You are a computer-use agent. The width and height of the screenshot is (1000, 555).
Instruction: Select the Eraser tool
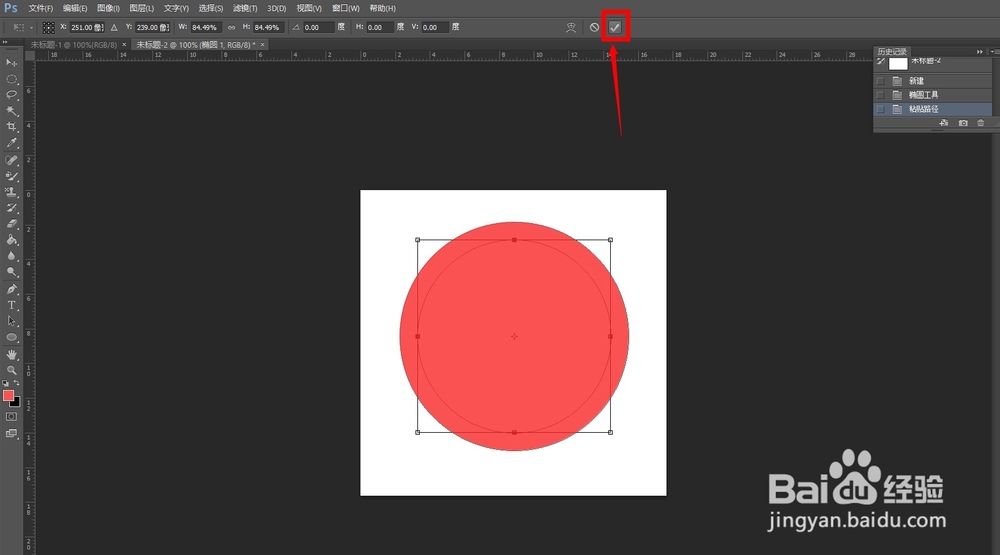tap(11, 224)
